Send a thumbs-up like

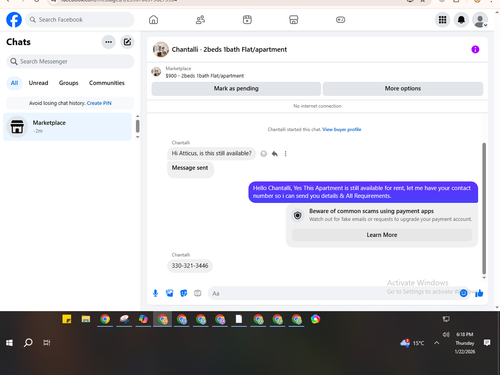tap(479, 293)
